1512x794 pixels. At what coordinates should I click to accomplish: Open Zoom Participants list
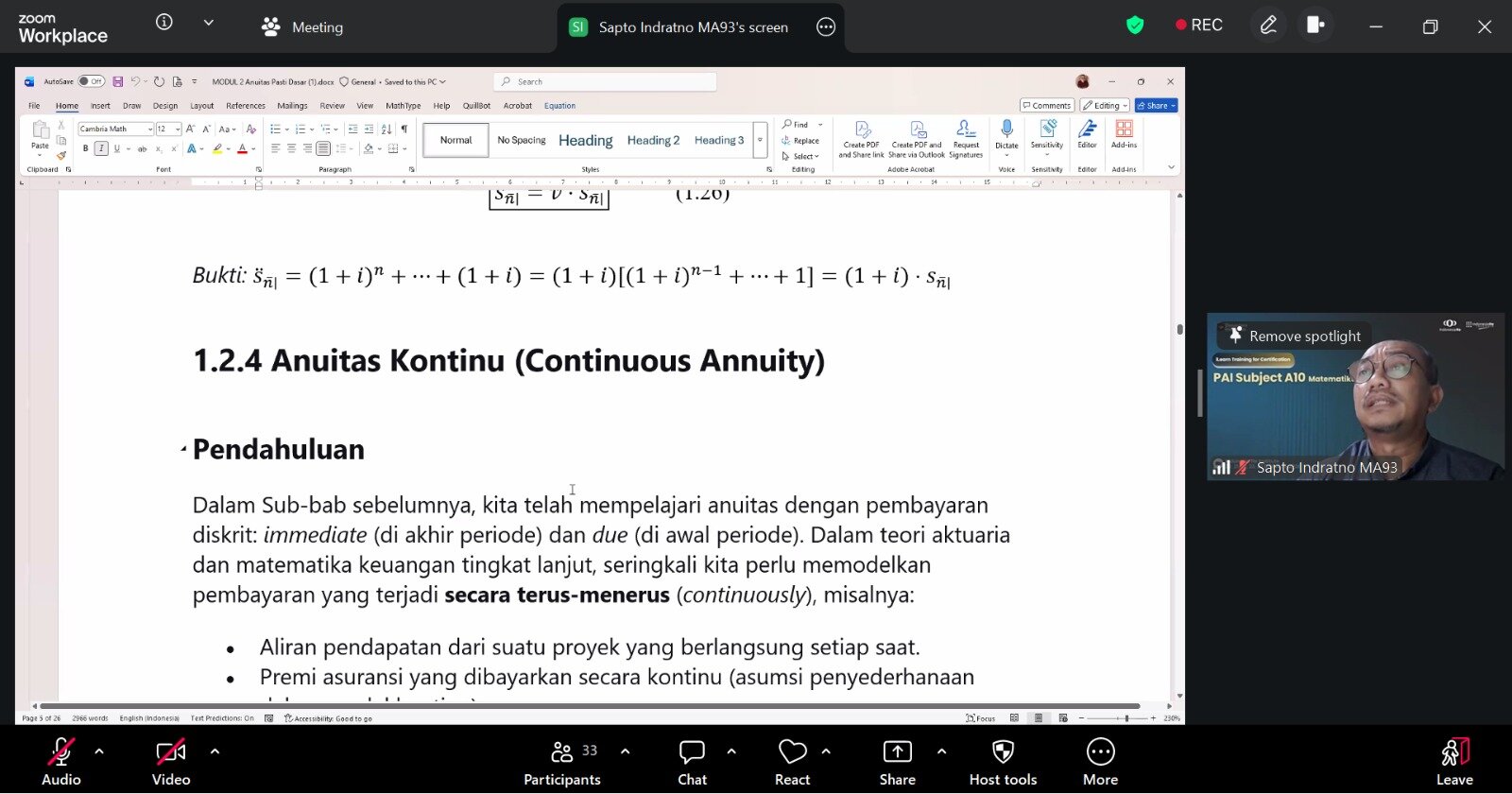point(562,762)
